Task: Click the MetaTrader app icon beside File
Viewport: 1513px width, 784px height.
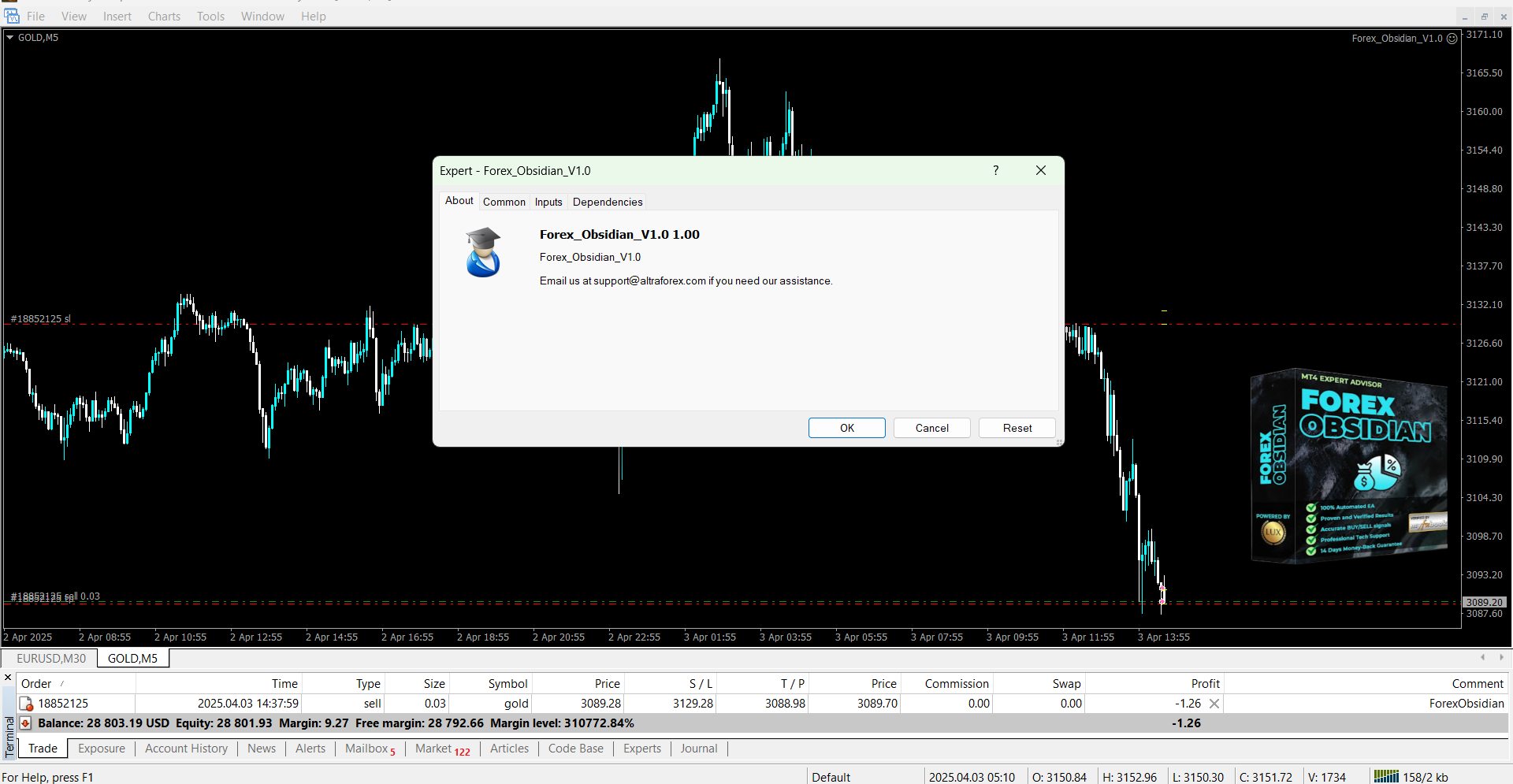Action: tap(12, 16)
